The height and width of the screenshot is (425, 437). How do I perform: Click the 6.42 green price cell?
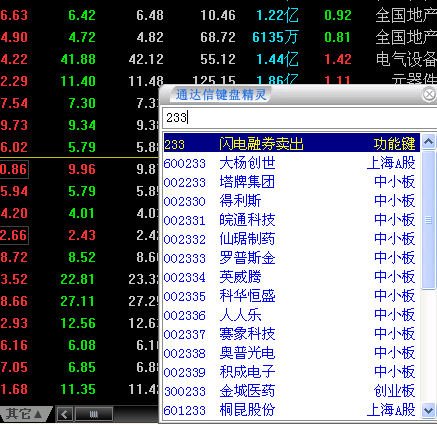[82, 15]
